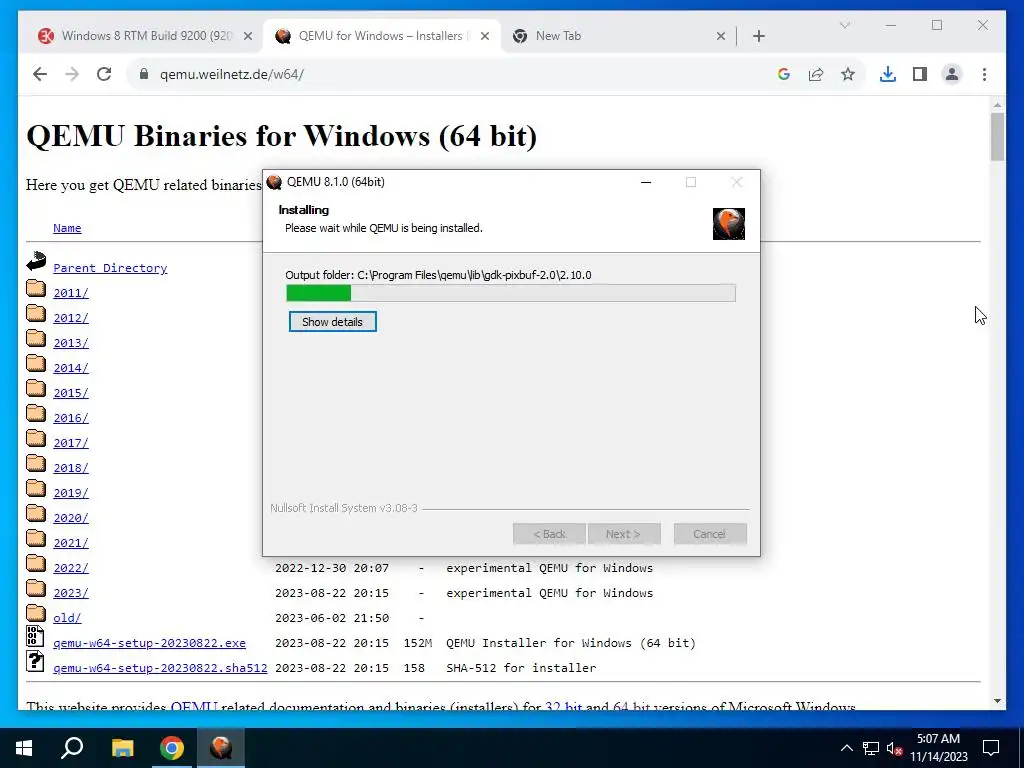Open the 2021/ folder link
Image resolution: width=1024 pixels, height=768 pixels.
point(71,543)
